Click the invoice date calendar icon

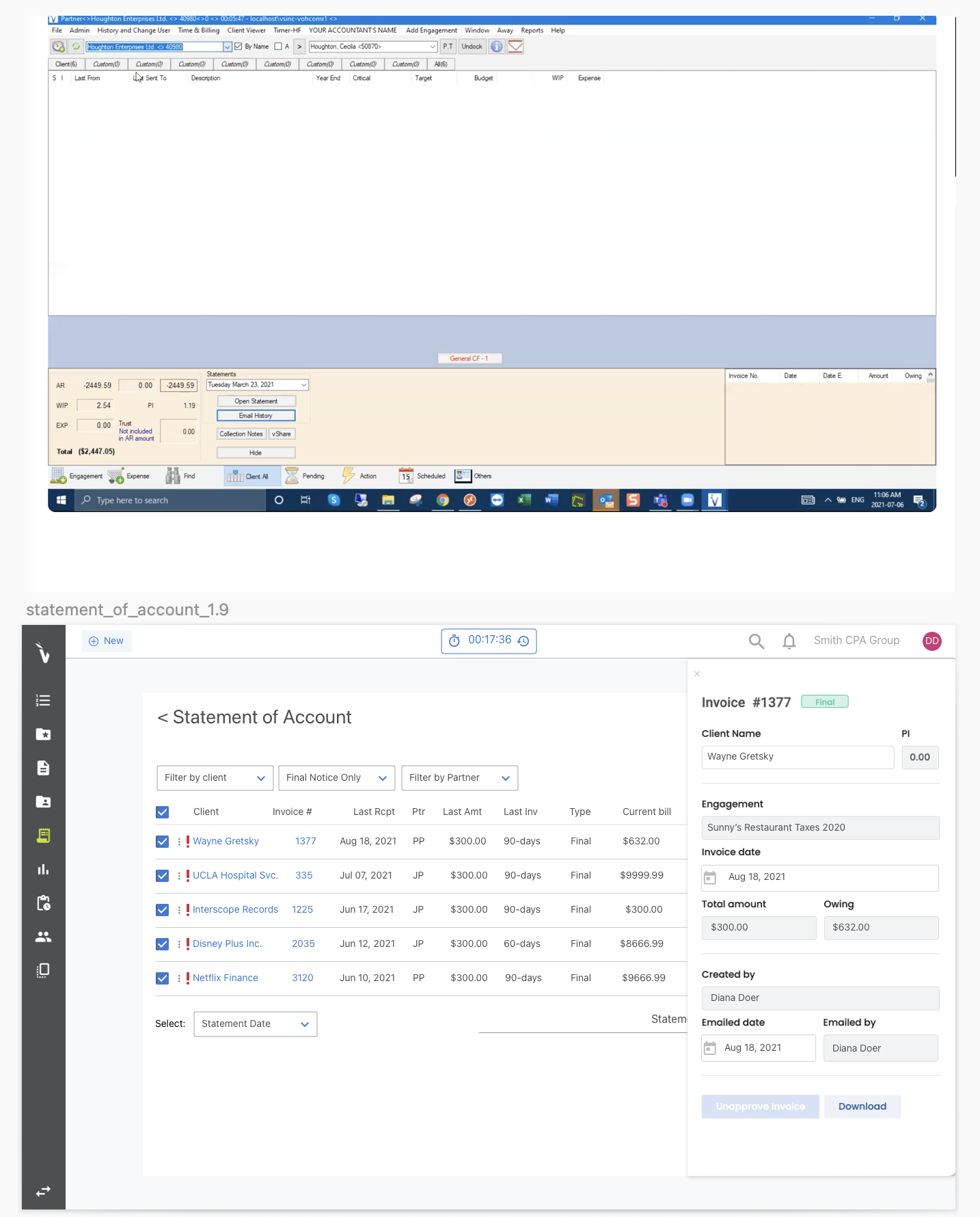click(711, 877)
